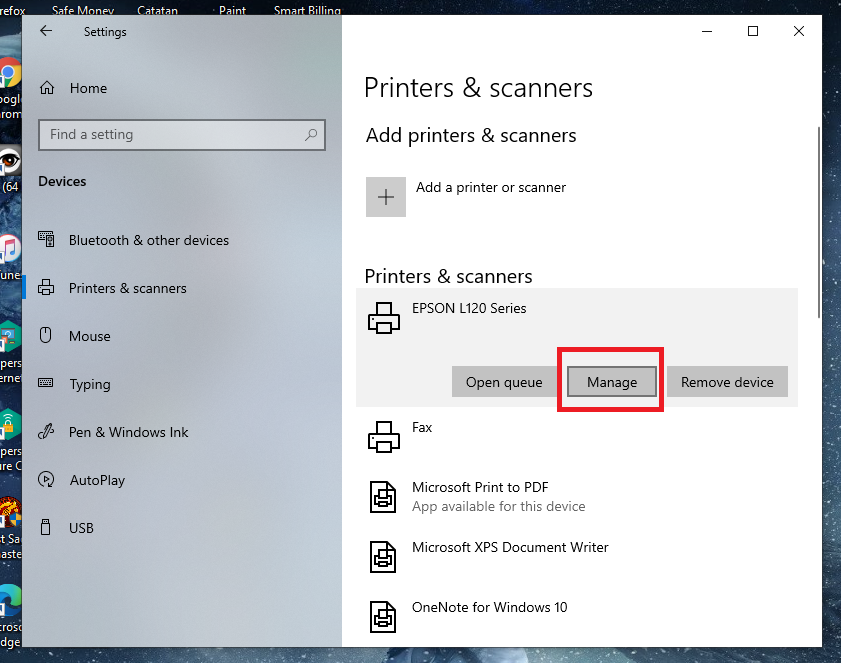
Task: Open Bluetooth & other devices page
Action: (148, 240)
